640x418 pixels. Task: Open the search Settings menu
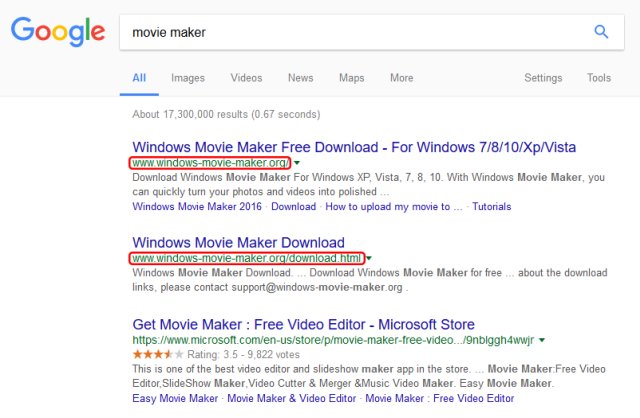click(x=543, y=78)
